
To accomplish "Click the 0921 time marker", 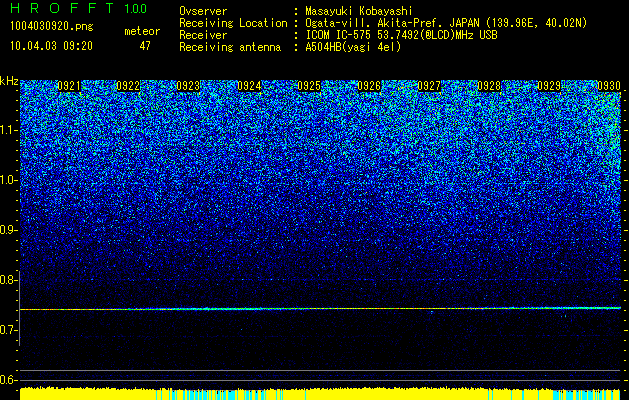I will tap(69, 86).
